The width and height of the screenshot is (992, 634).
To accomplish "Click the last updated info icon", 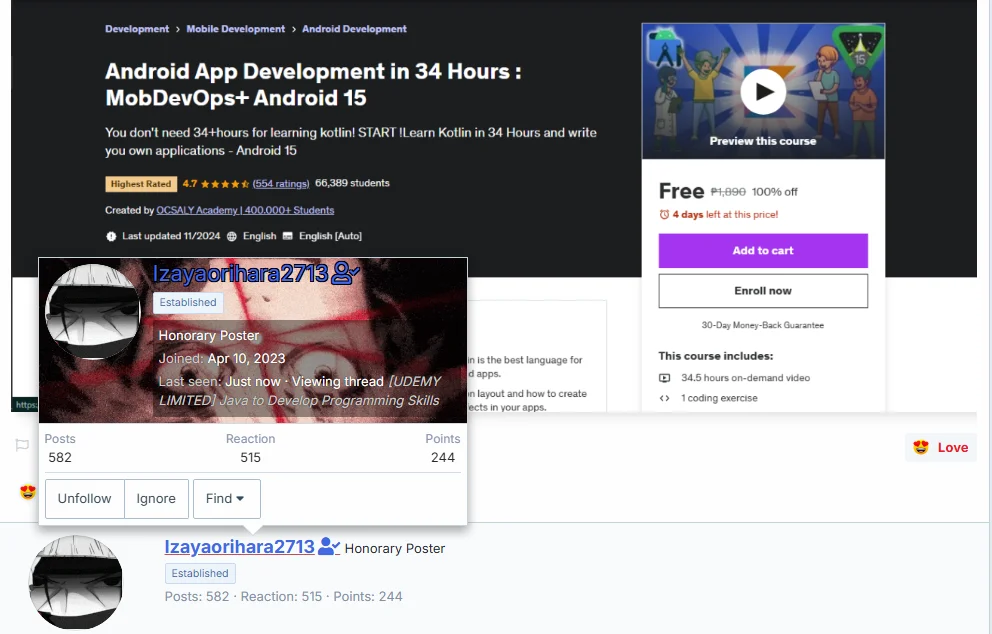I will pos(111,236).
